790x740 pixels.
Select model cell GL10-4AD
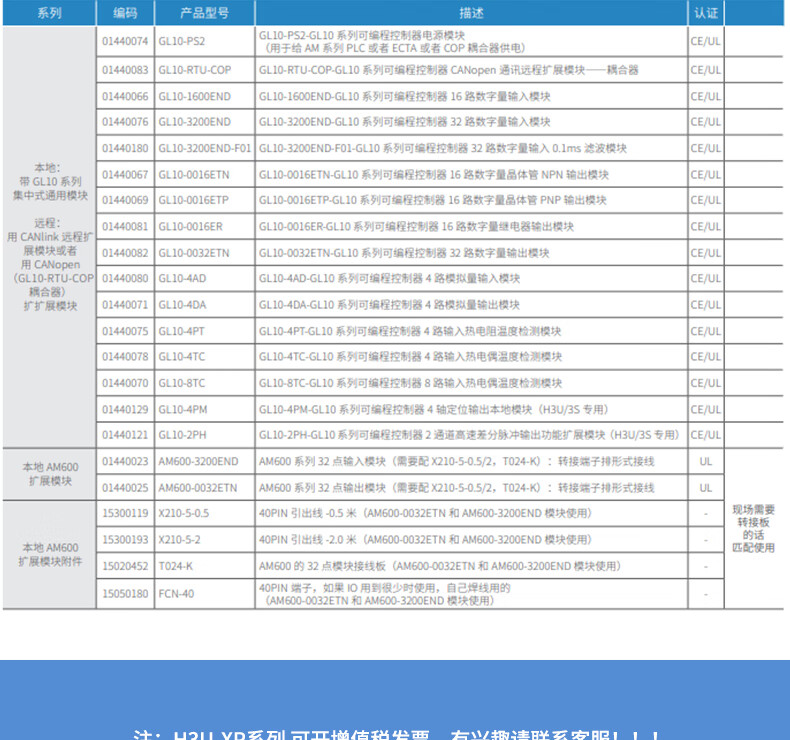[x=205, y=279]
